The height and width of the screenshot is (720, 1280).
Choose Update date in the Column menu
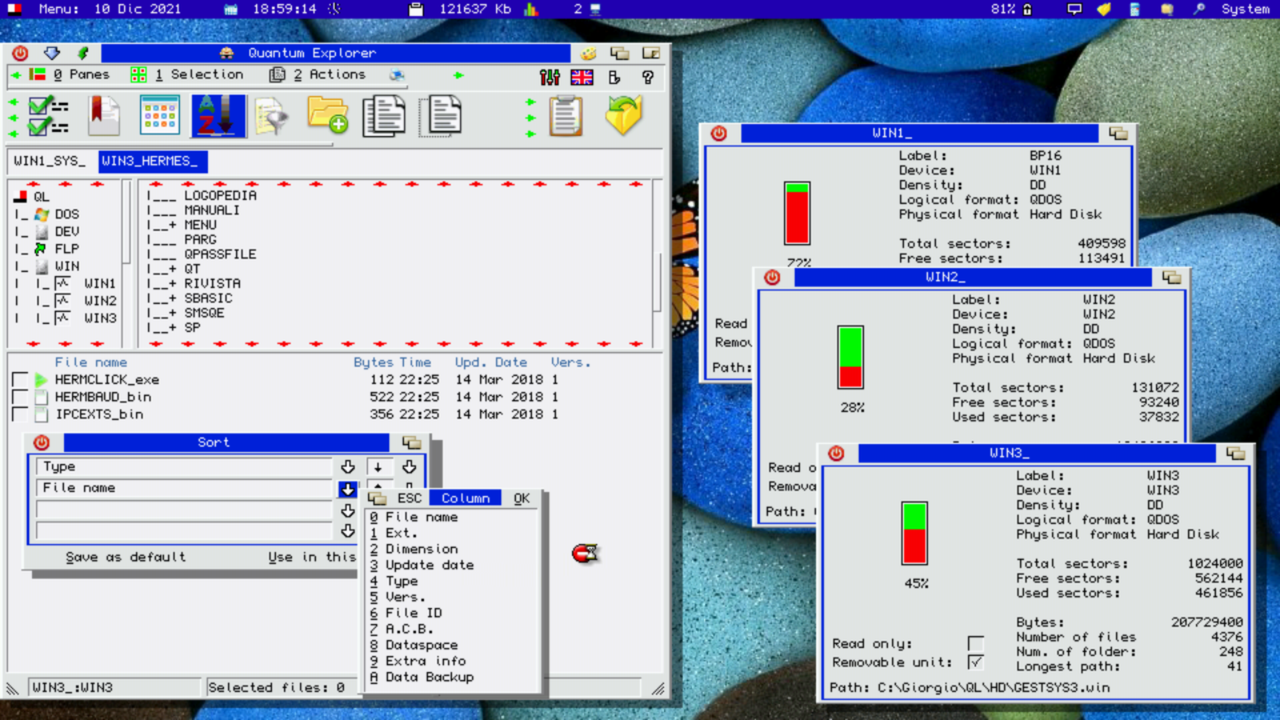point(421,565)
